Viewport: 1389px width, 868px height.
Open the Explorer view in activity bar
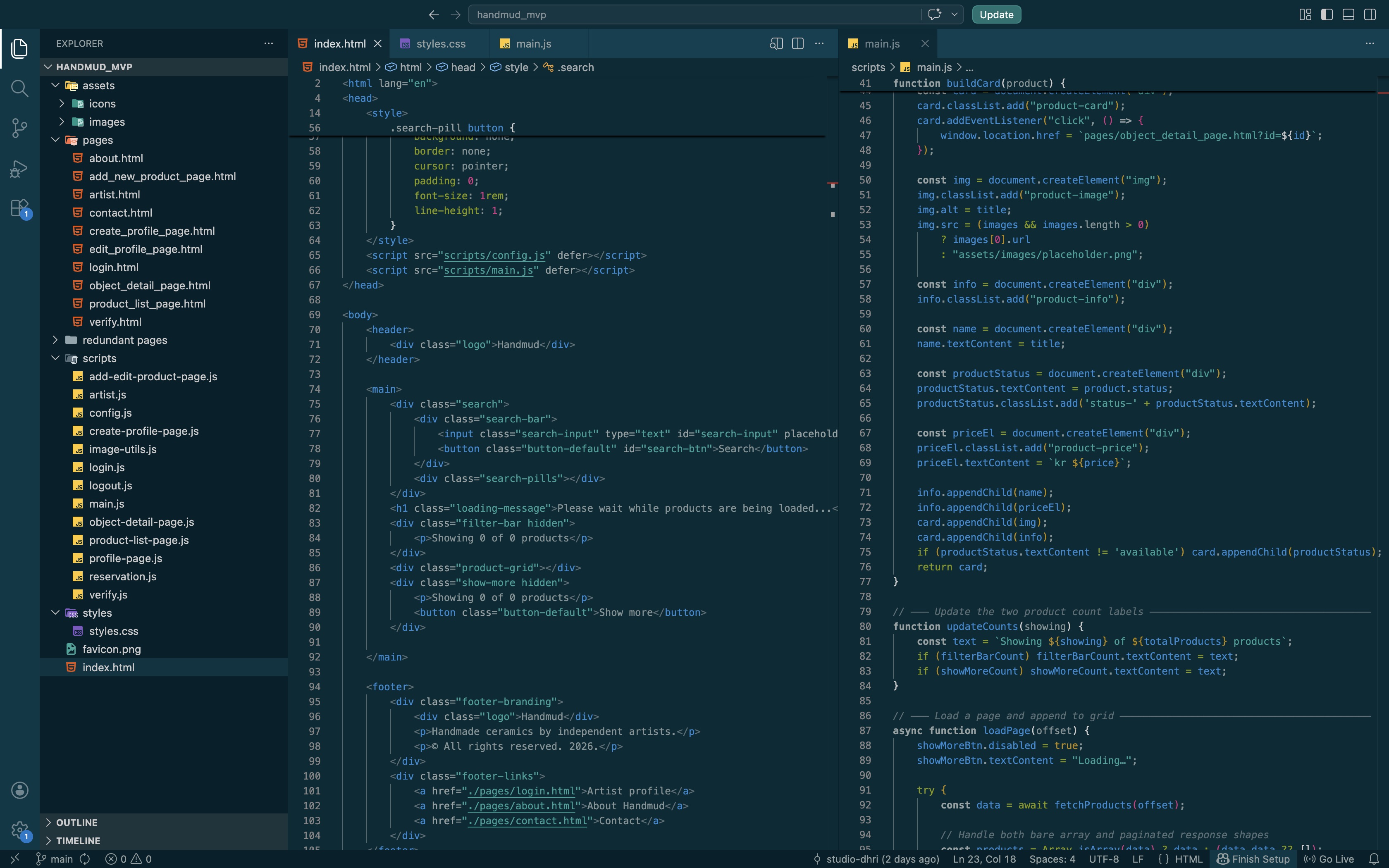(19, 48)
